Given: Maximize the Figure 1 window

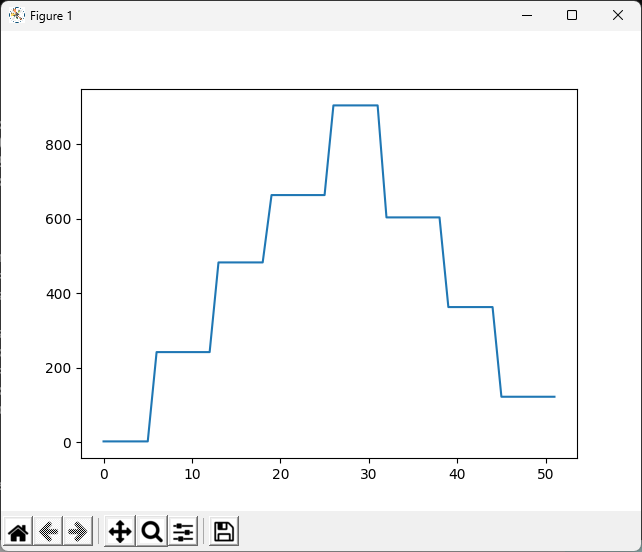Looking at the screenshot, I should click(572, 15).
